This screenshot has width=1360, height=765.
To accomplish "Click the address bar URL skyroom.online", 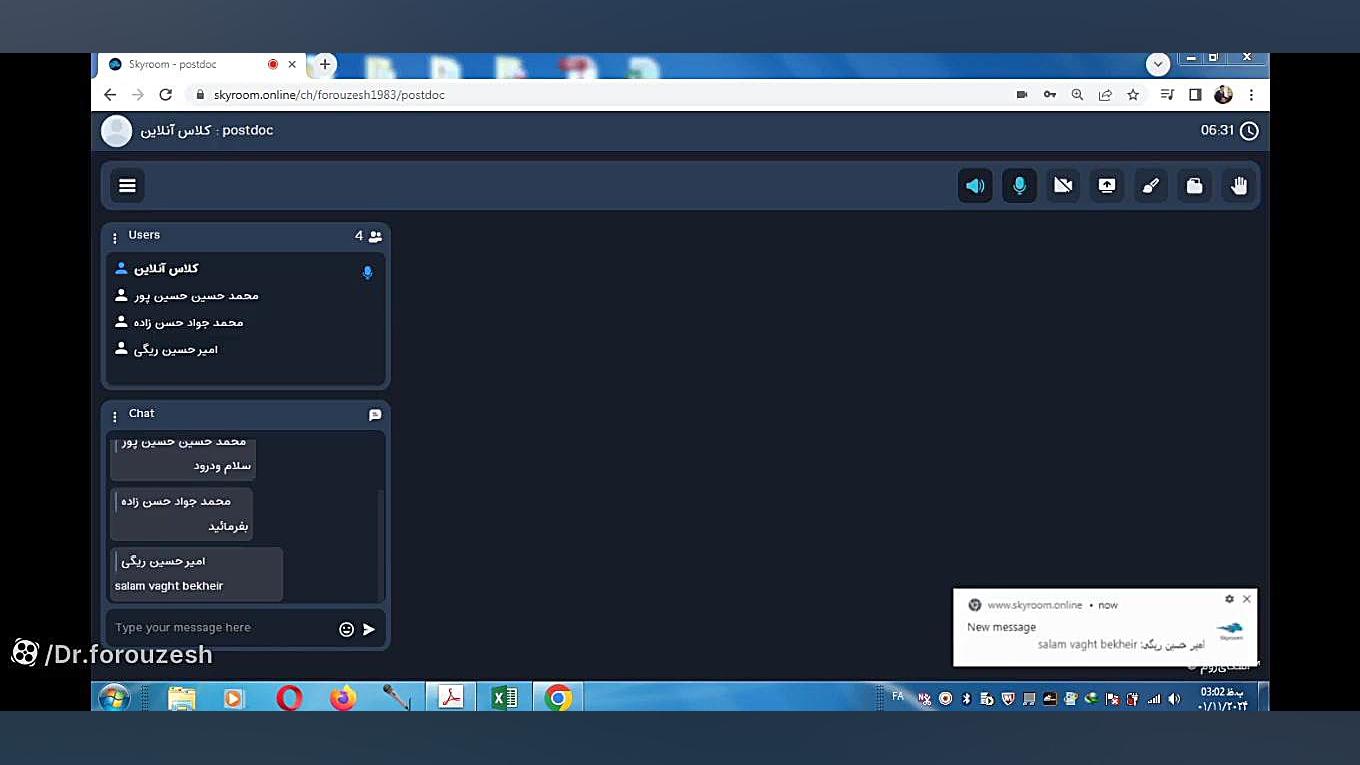I will [329, 95].
